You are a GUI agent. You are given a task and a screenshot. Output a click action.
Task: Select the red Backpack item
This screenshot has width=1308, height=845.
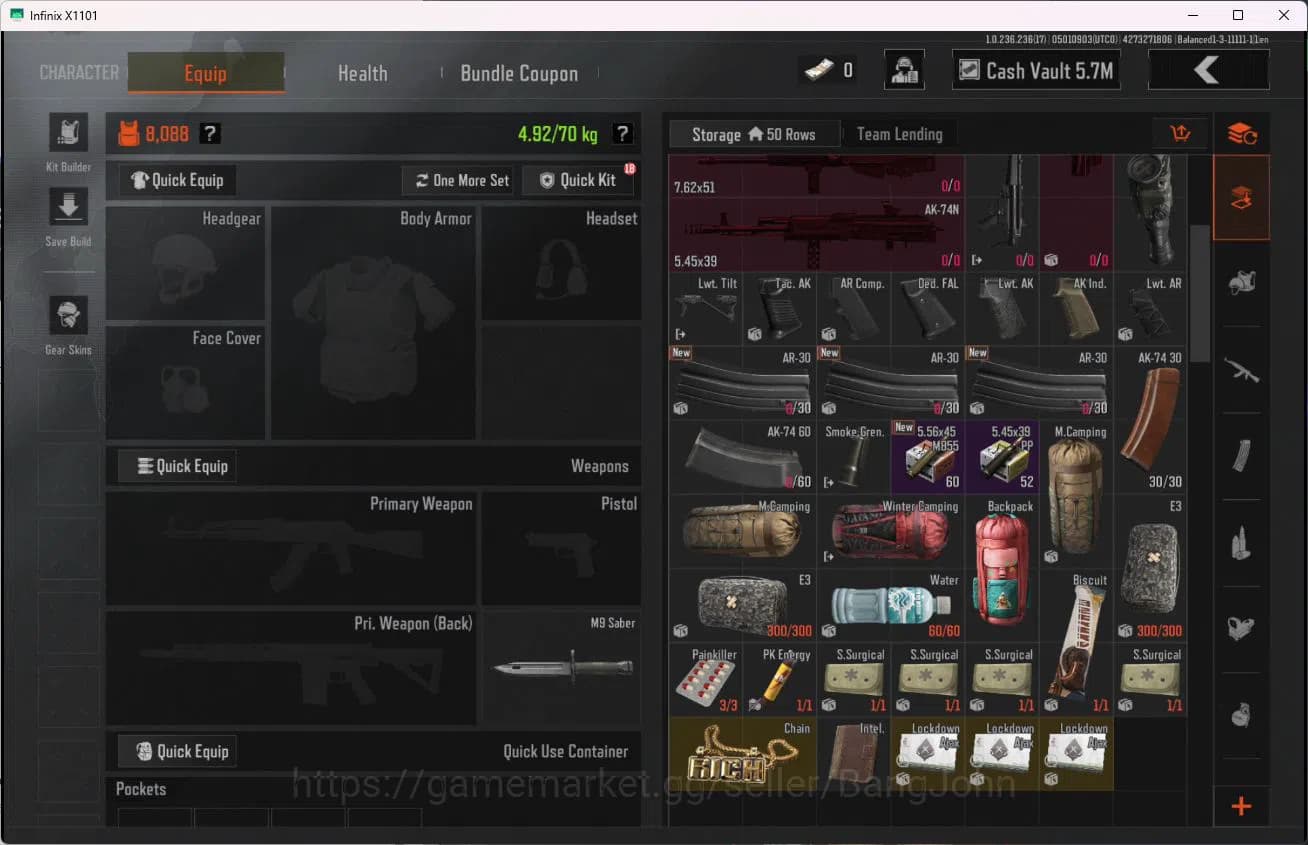1002,568
